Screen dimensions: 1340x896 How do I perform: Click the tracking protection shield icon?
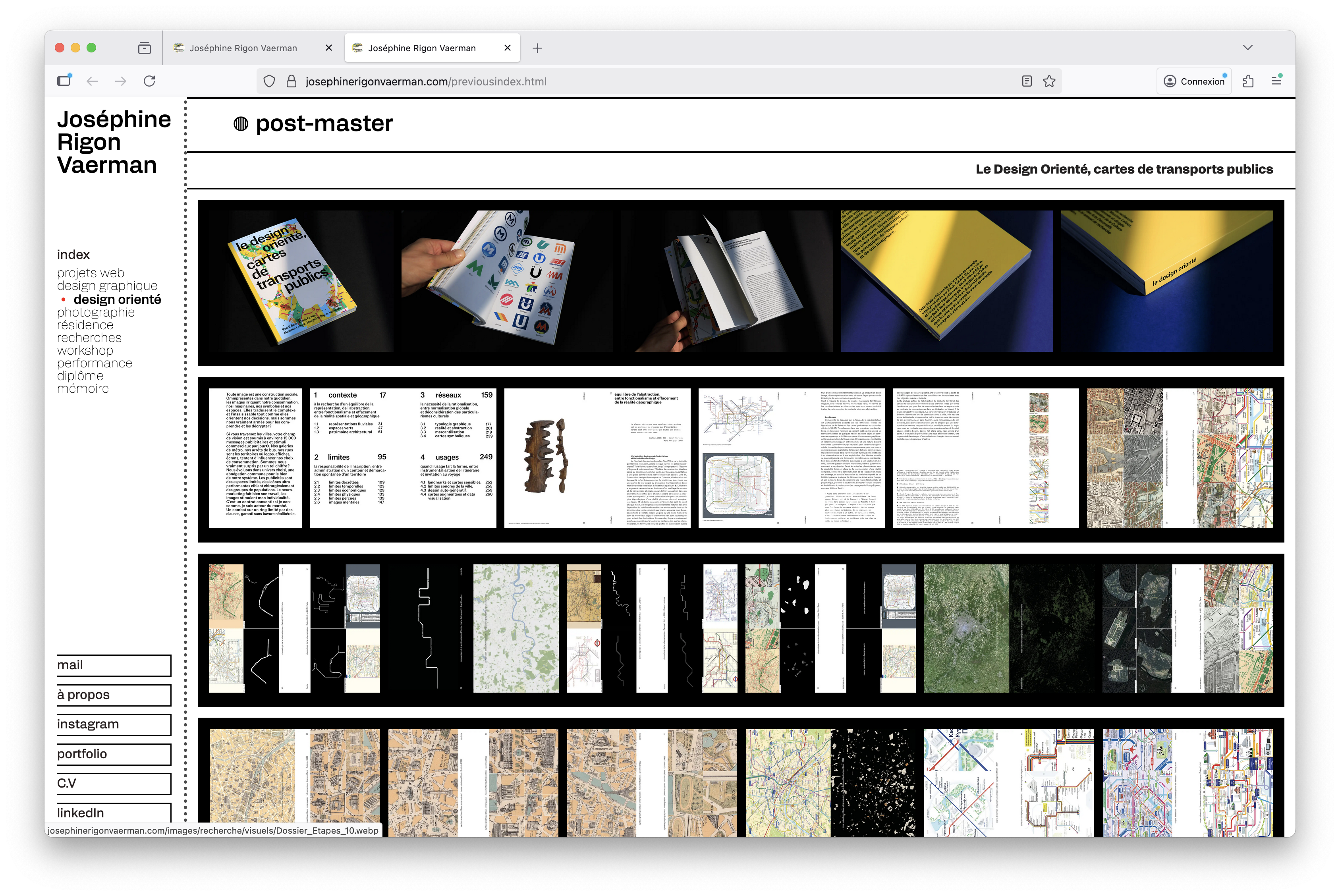click(x=269, y=81)
